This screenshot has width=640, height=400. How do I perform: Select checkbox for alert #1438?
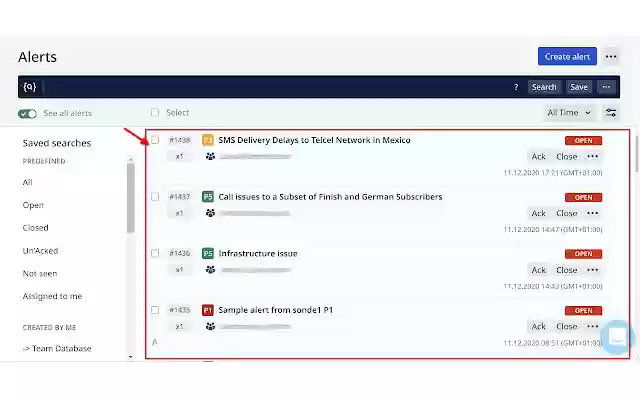tap(155, 140)
